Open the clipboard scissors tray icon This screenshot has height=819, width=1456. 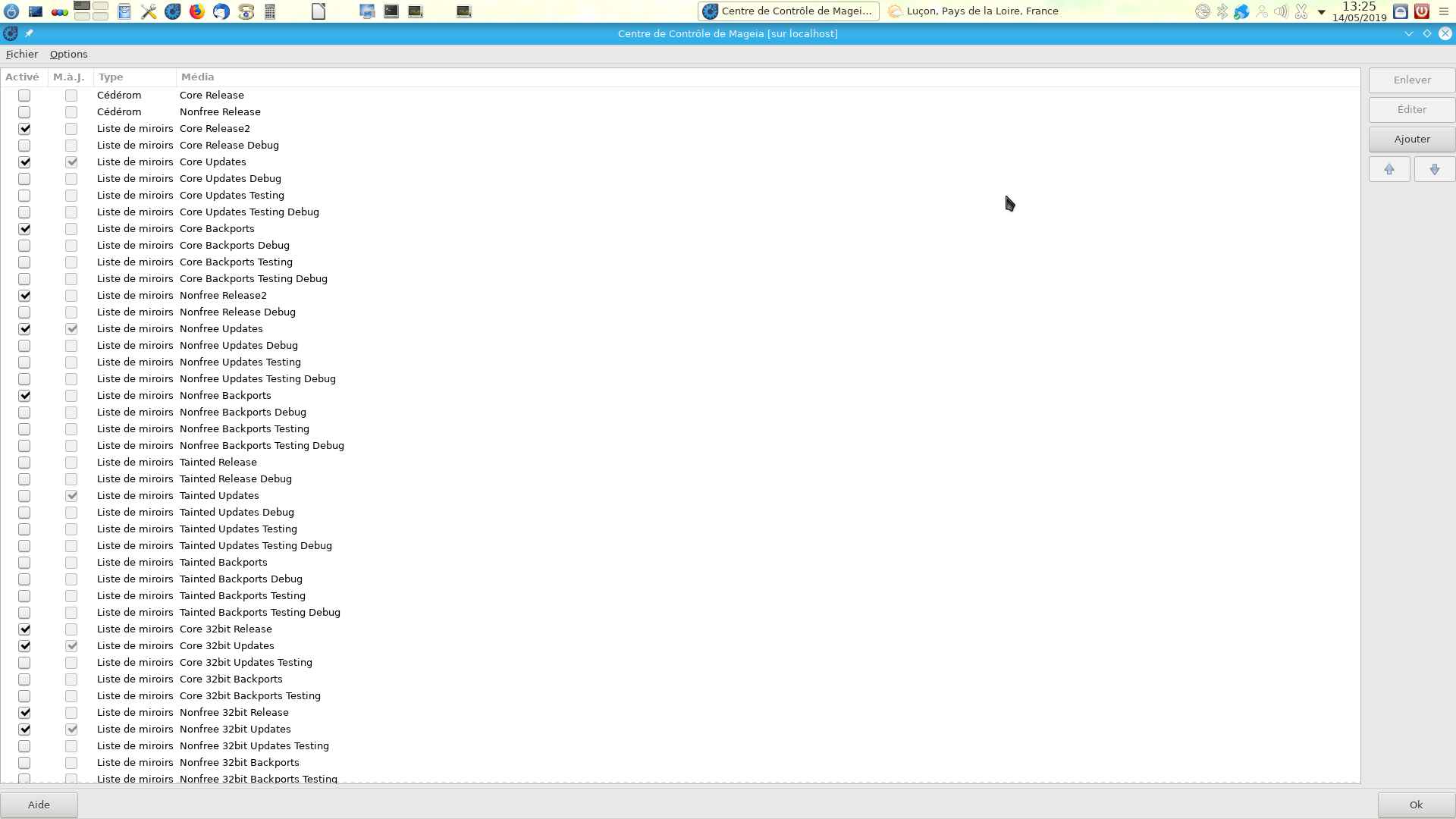[x=1301, y=11]
